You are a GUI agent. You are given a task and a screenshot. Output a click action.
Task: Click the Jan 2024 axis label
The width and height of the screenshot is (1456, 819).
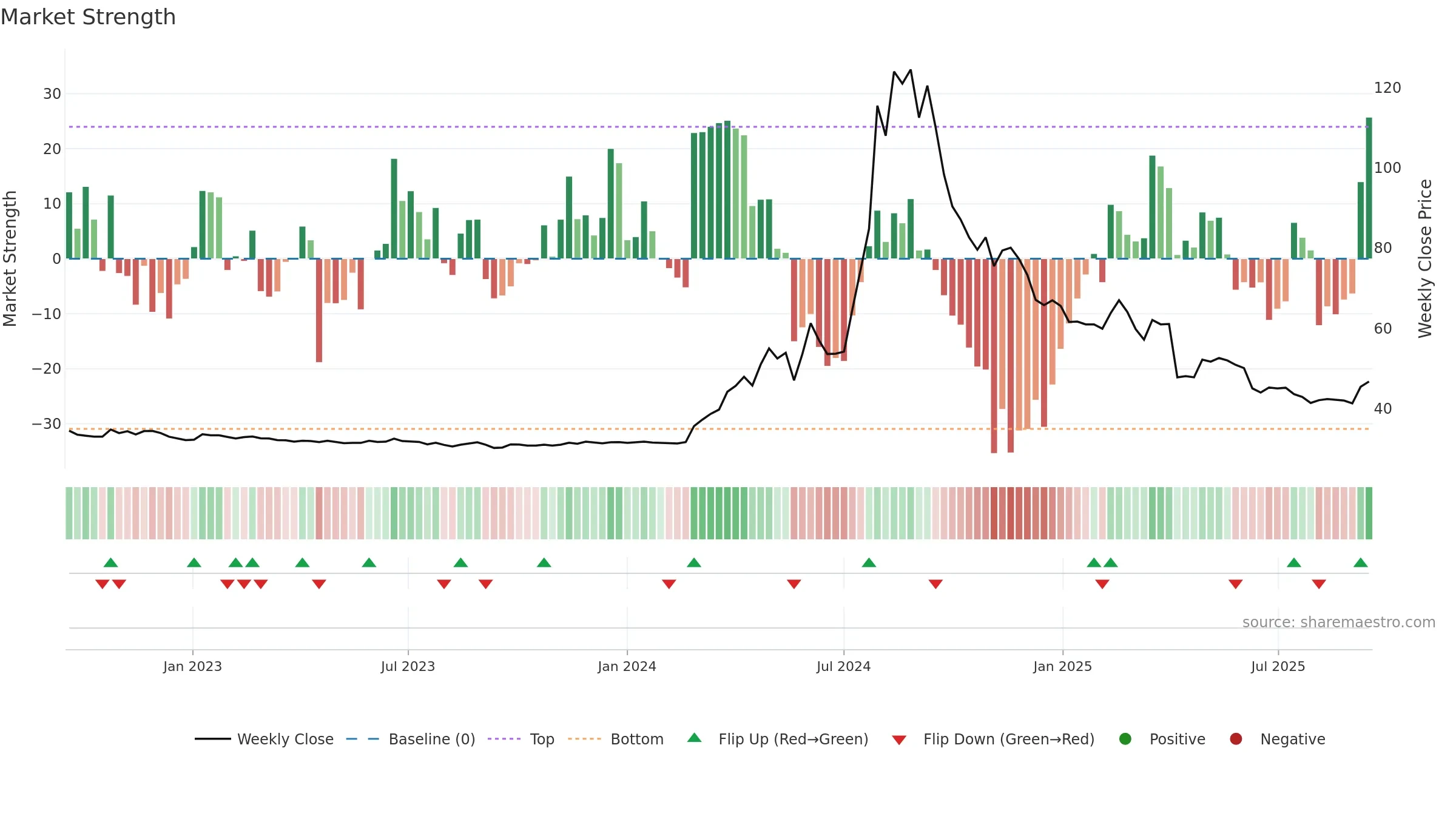tap(627, 666)
